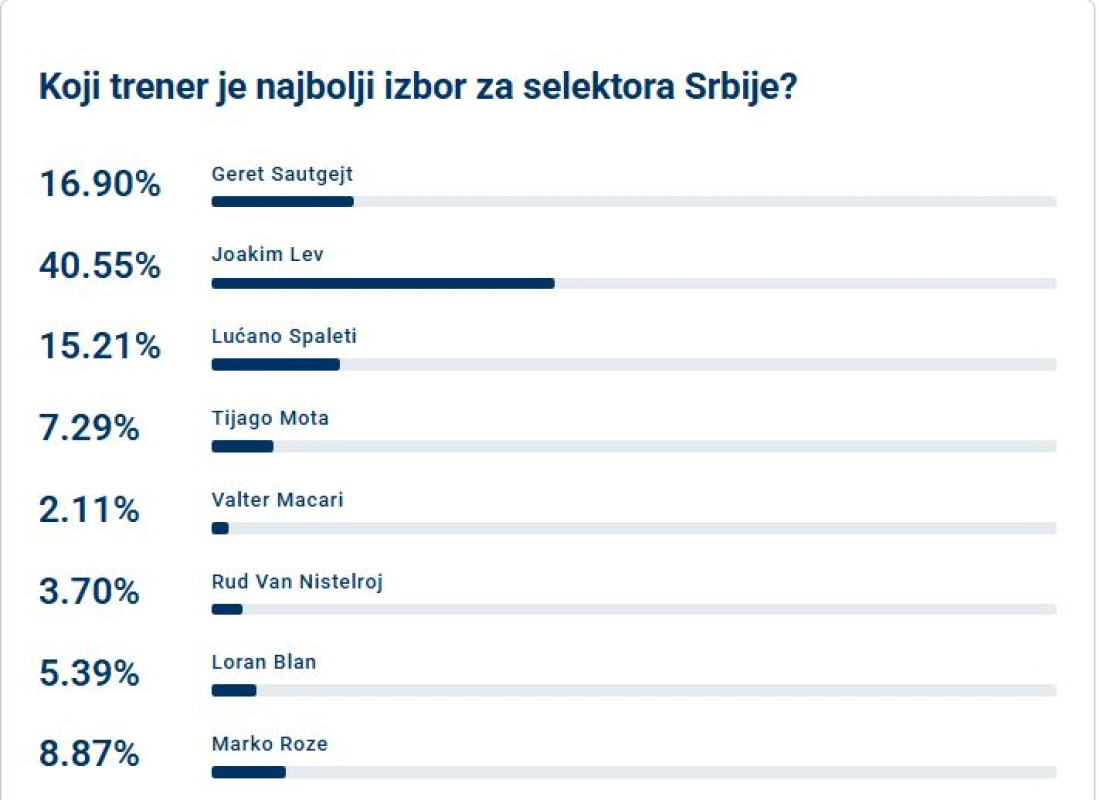Select the Joakim Lev poll option

point(268,255)
